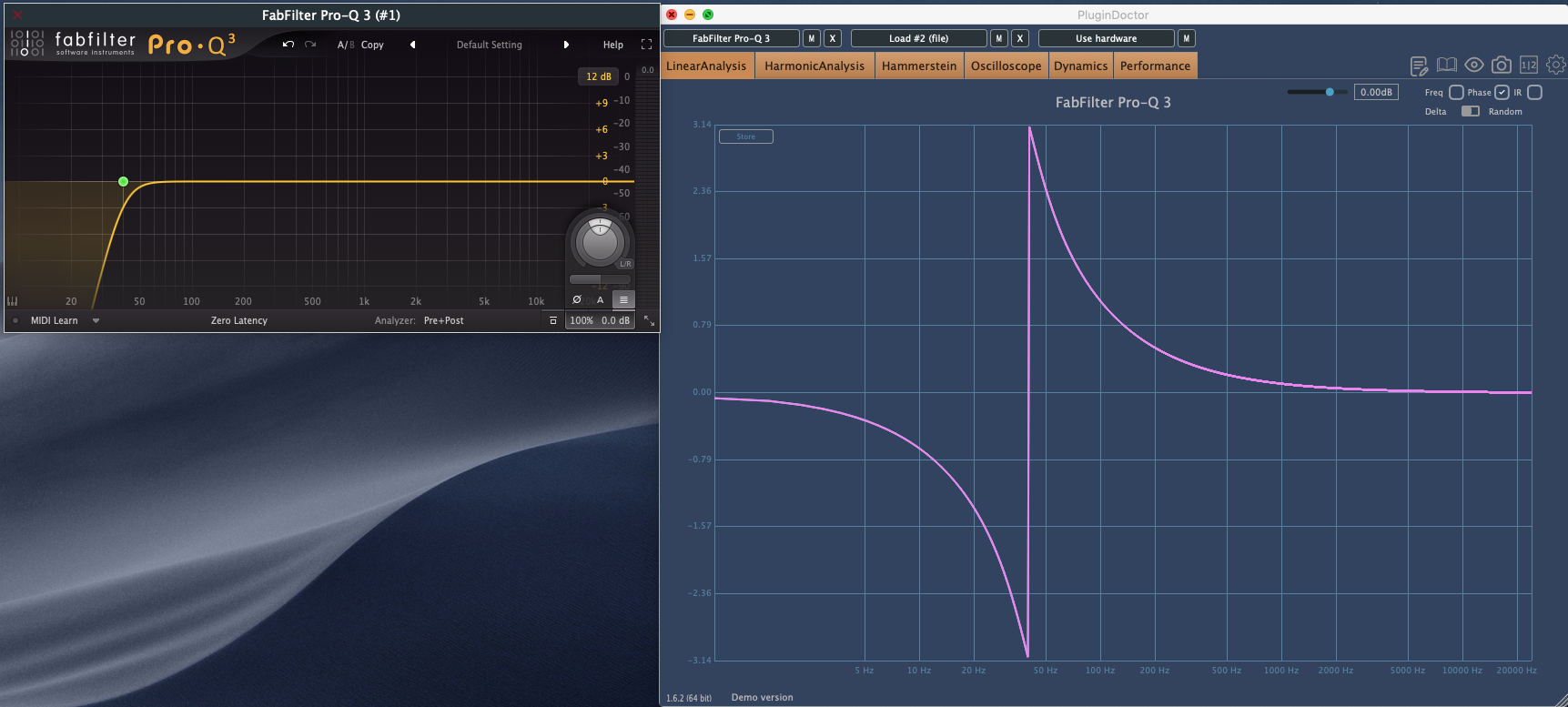Open the Zero Latency processing mode menu
Image resolution: width=1568 pixels, height=707 pixels.
point(239,320)
